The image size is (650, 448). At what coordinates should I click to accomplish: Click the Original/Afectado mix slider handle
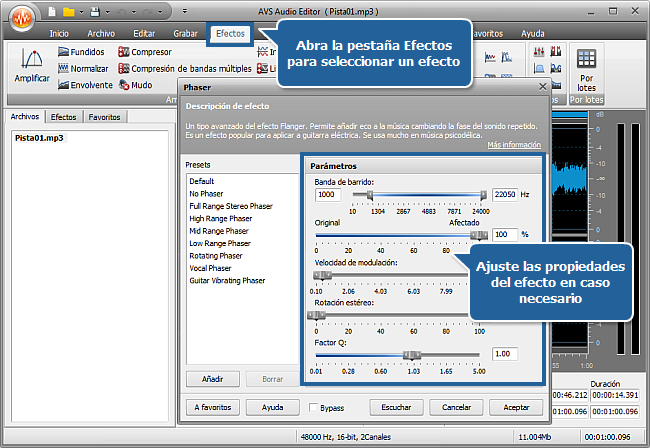[x=479, y=235]
